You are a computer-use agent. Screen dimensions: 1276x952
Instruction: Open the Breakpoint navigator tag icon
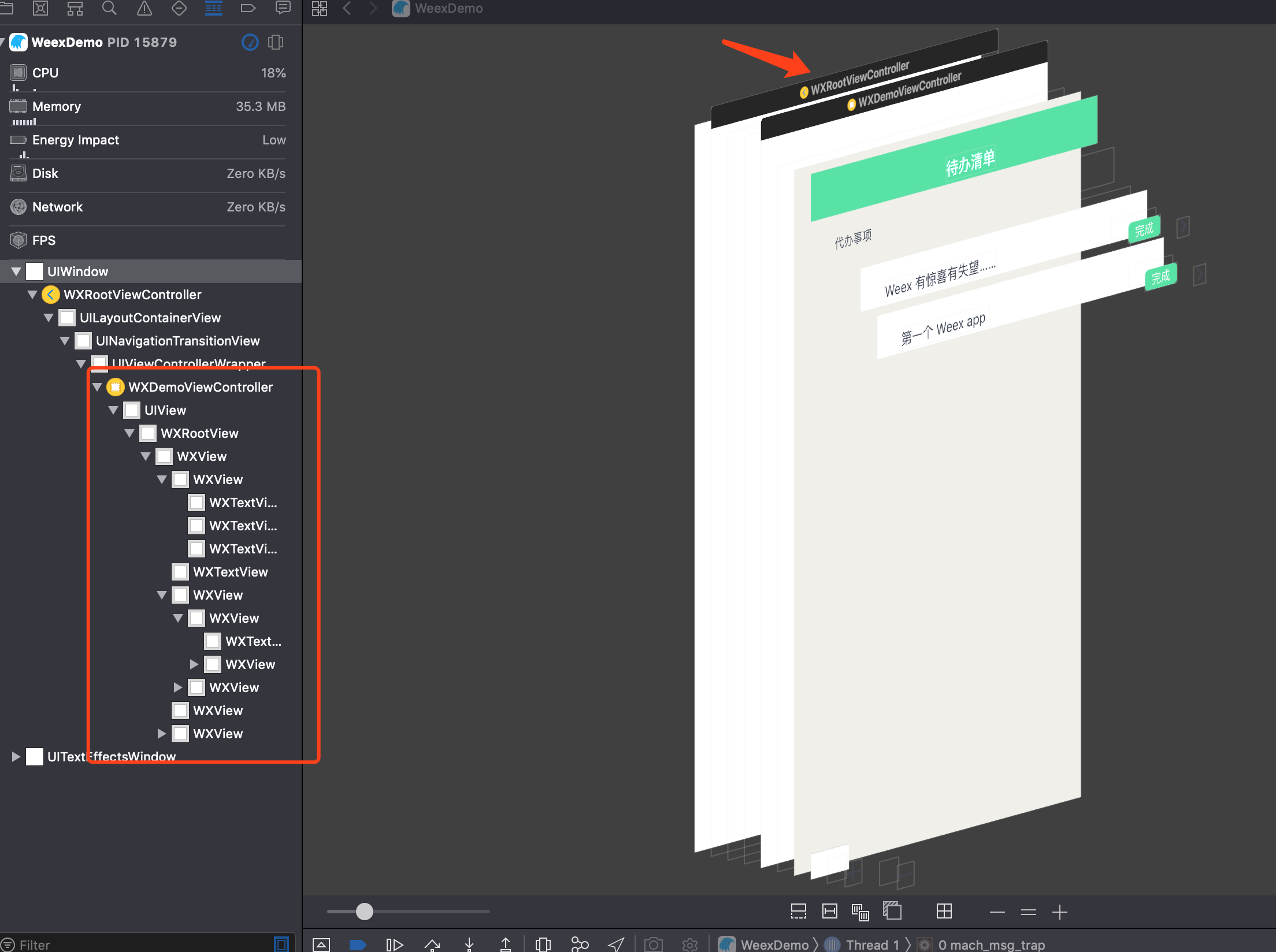click(248, 8)
